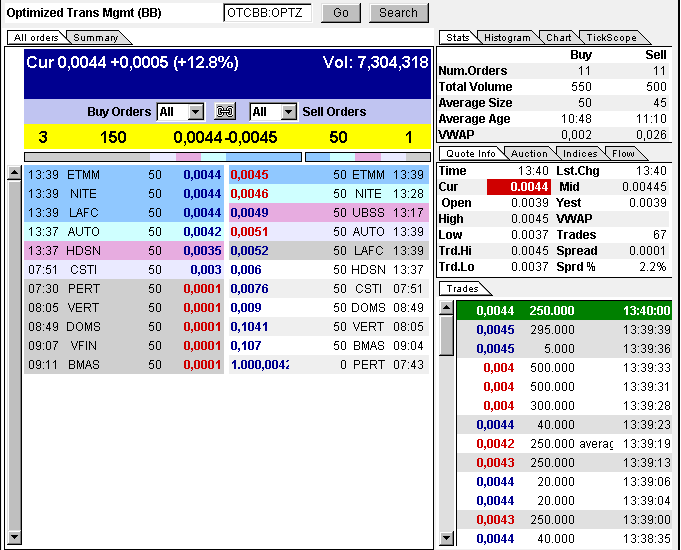The width and height of the screenshot is (681, 550).
Task: Select the Auction tab
Action: coord(528,154)
